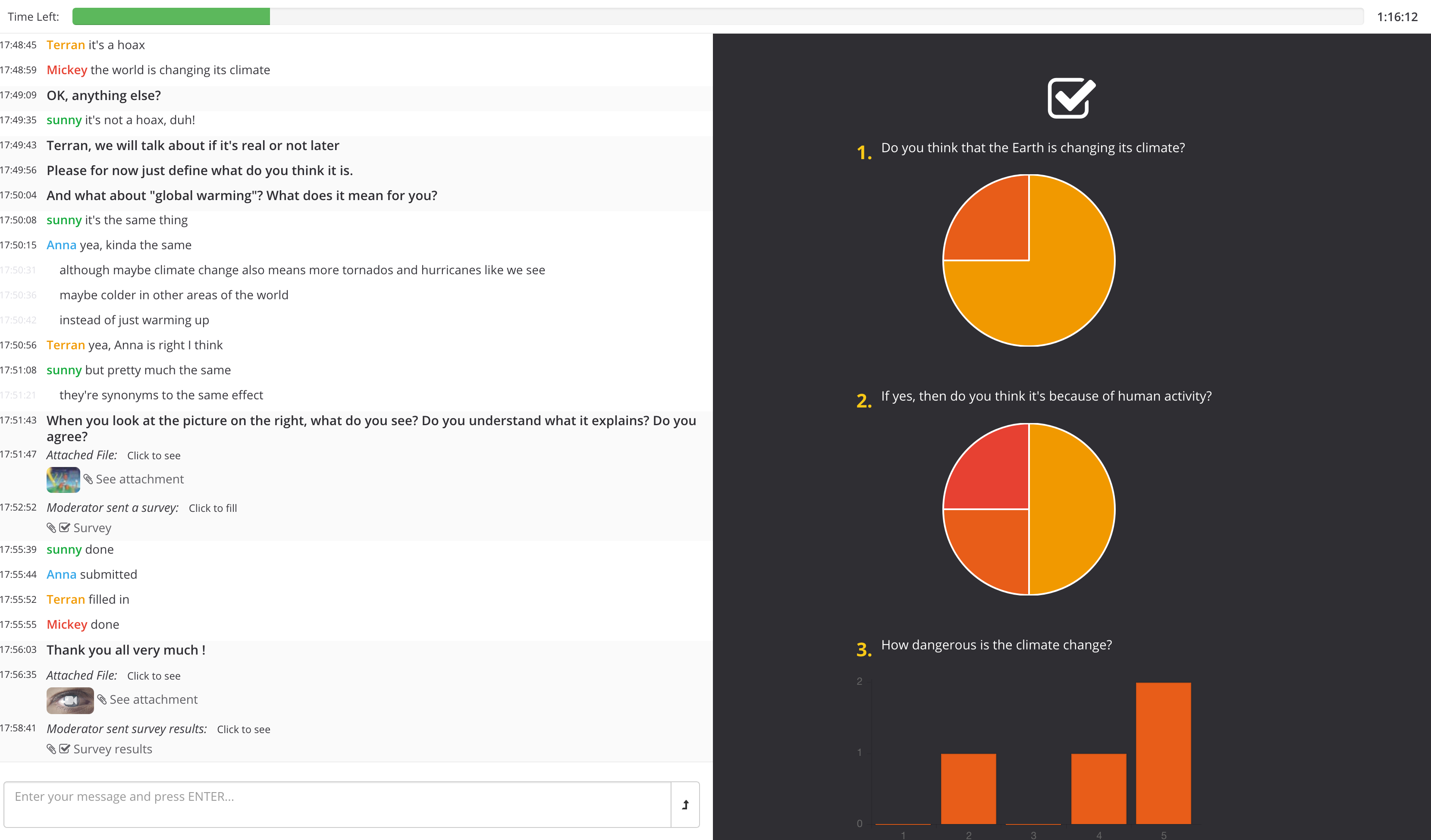
Task: Click the checkbox icon next to Survey results
Action: (x=65, y=749)
